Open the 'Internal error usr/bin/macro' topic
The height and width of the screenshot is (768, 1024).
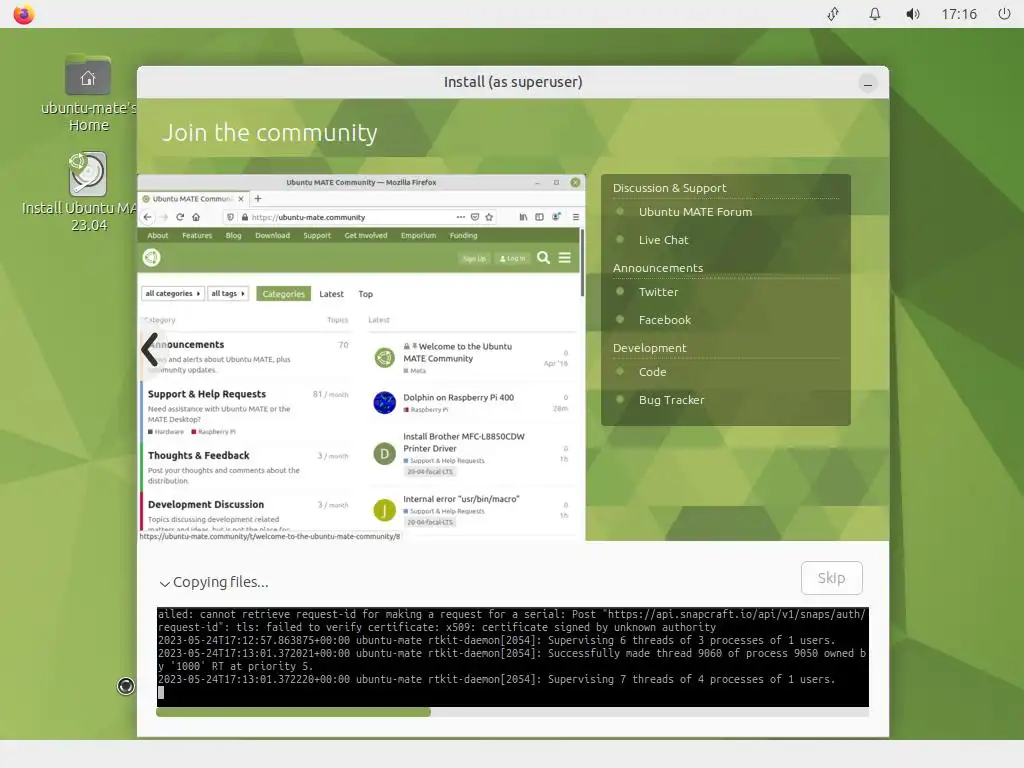coord(461,499)
